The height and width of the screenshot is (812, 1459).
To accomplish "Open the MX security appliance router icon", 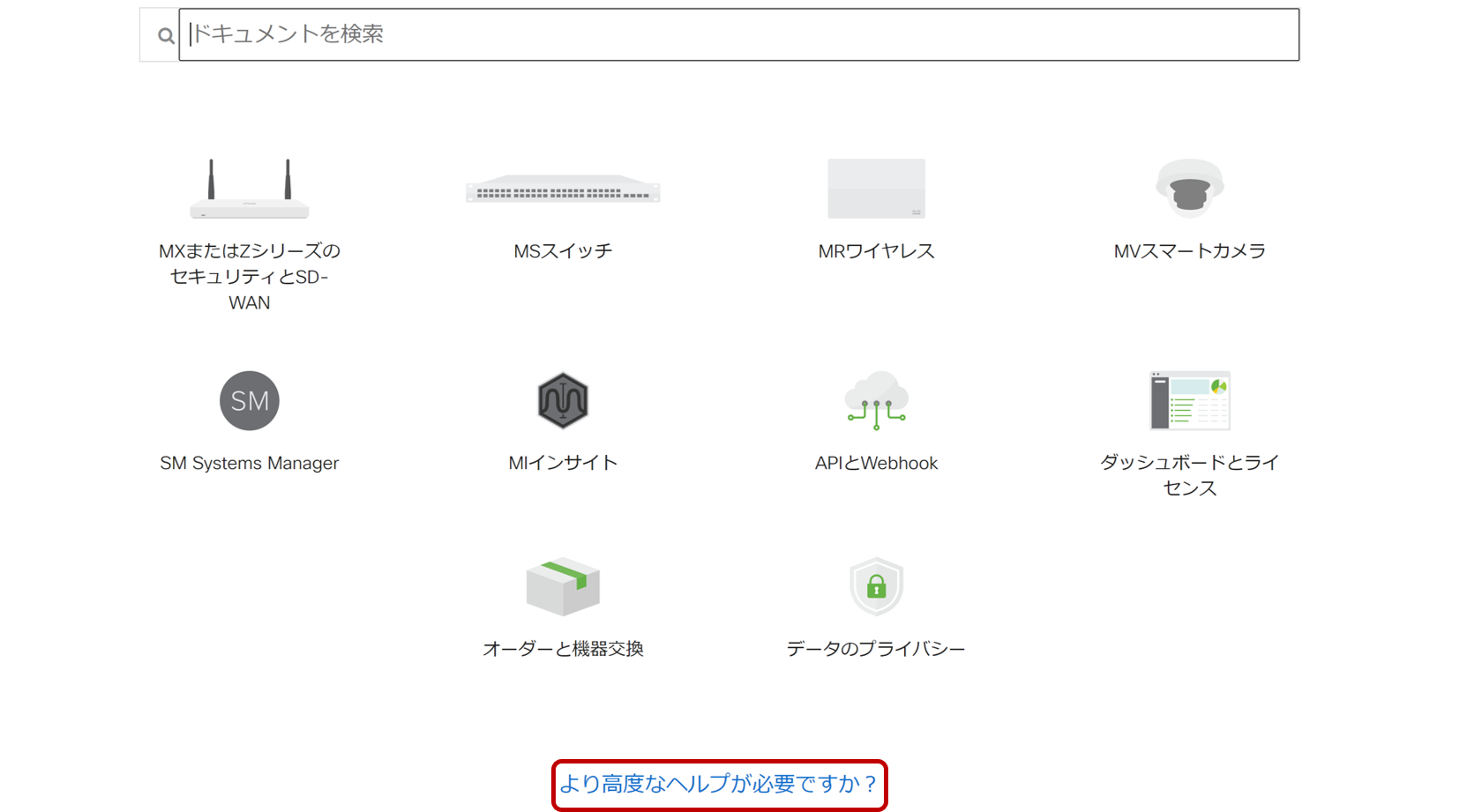I will tap(250, 189).
